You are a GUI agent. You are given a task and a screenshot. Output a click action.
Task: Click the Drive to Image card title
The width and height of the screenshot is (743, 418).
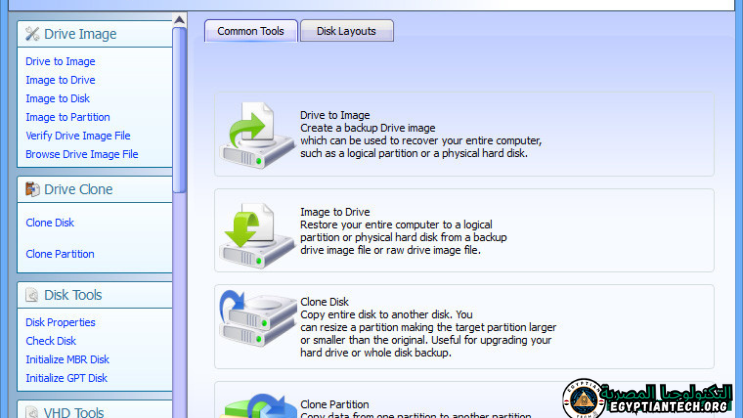pos(335,115)
